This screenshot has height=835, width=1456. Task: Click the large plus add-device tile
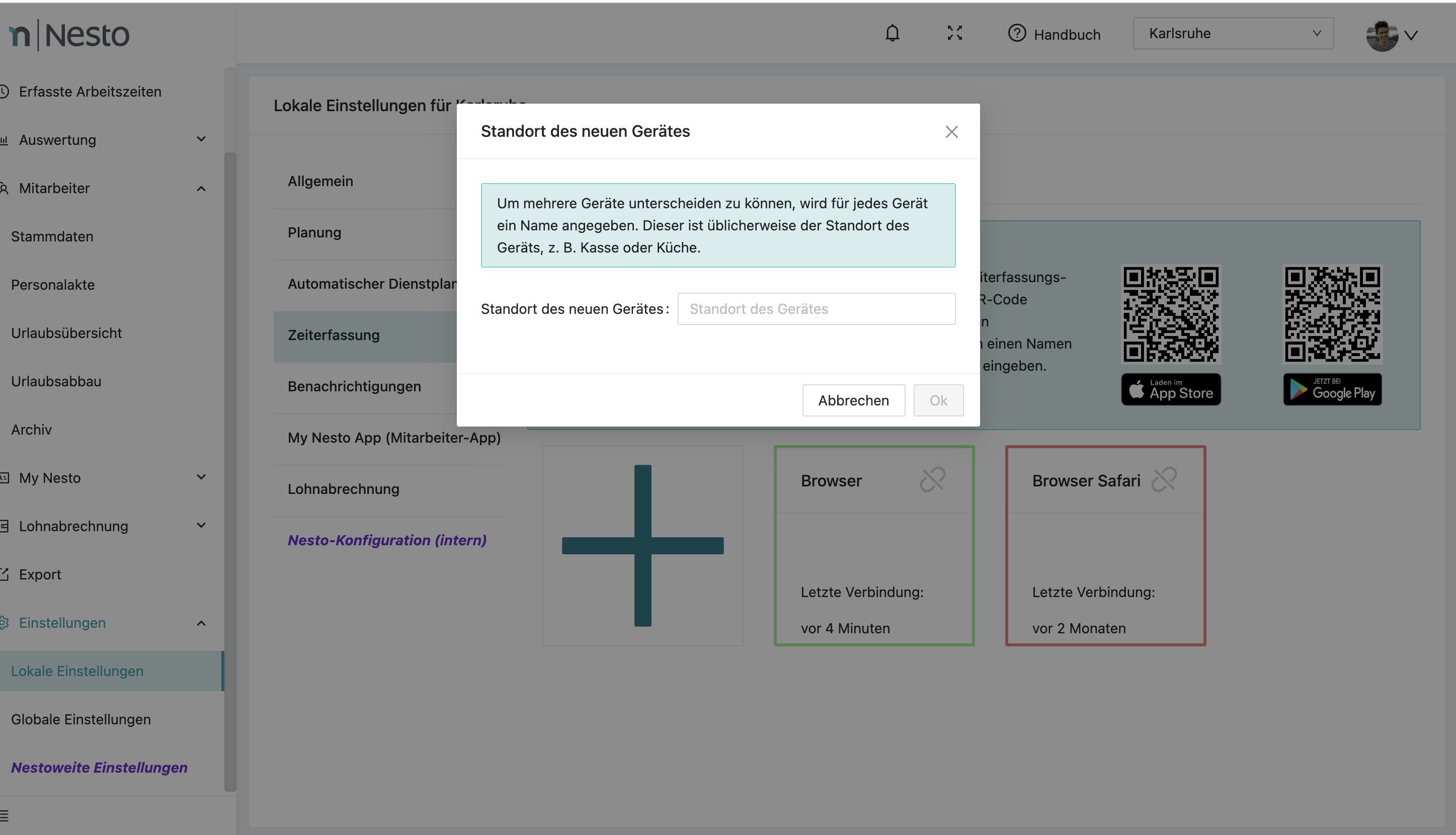(x=642, y=545)
